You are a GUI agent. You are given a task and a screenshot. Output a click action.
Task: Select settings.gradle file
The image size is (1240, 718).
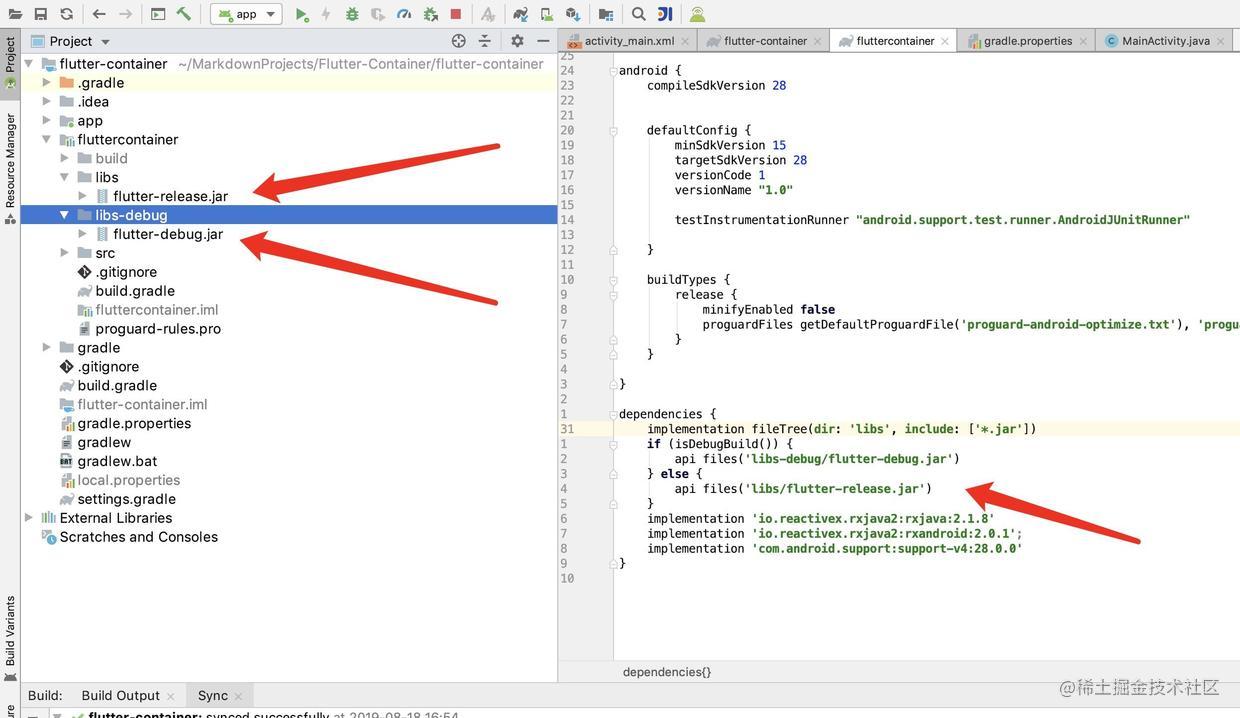(126, 499)
